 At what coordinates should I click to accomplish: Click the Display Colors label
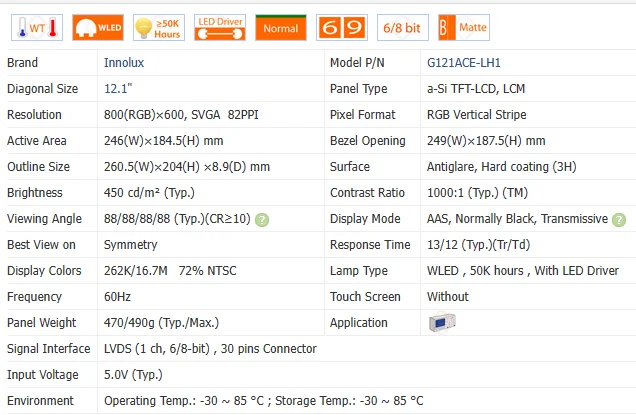pyautogui.click(x=44, y=271)
